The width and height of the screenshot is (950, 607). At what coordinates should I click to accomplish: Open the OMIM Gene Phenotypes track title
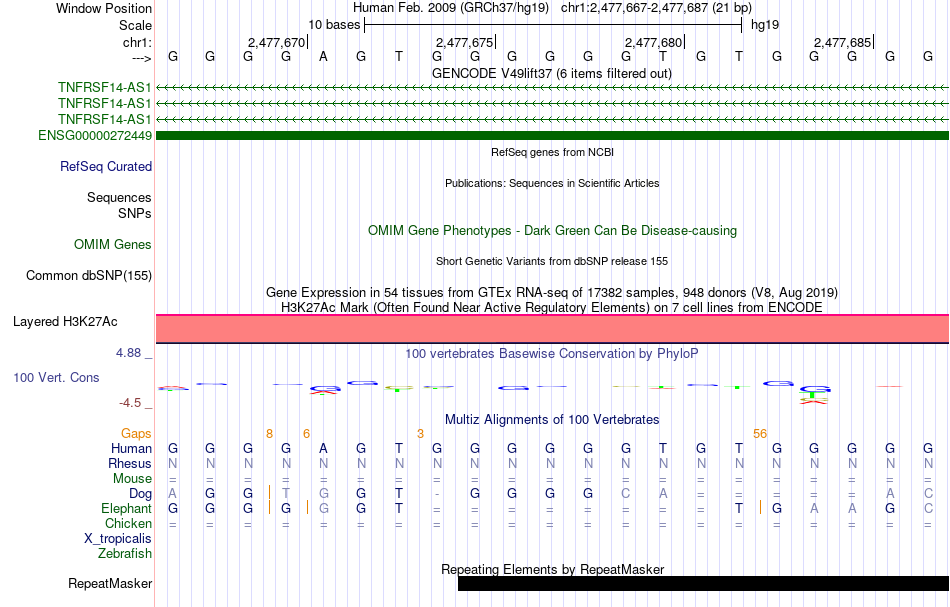552,230
